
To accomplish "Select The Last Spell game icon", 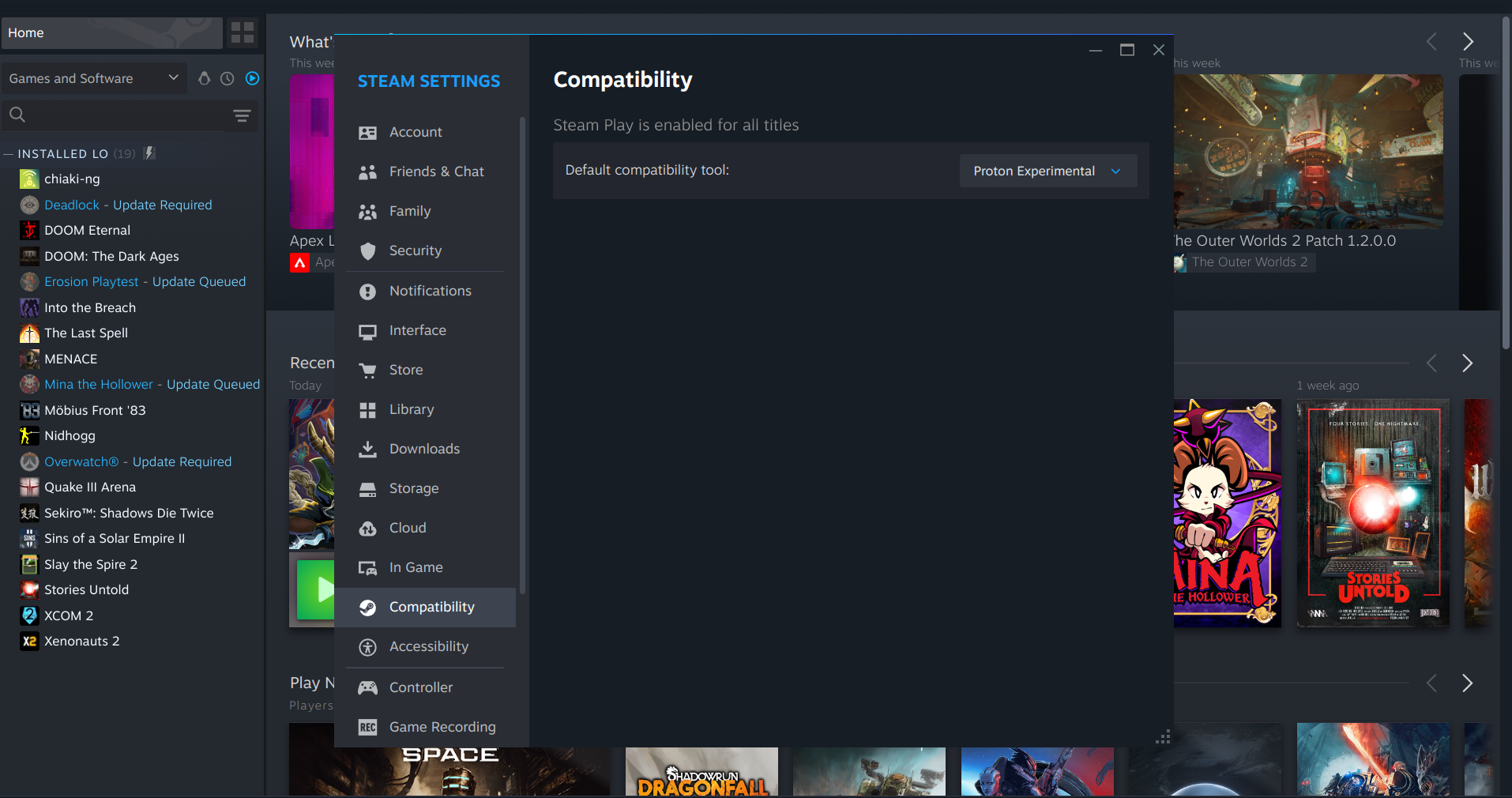I will 29,333.
